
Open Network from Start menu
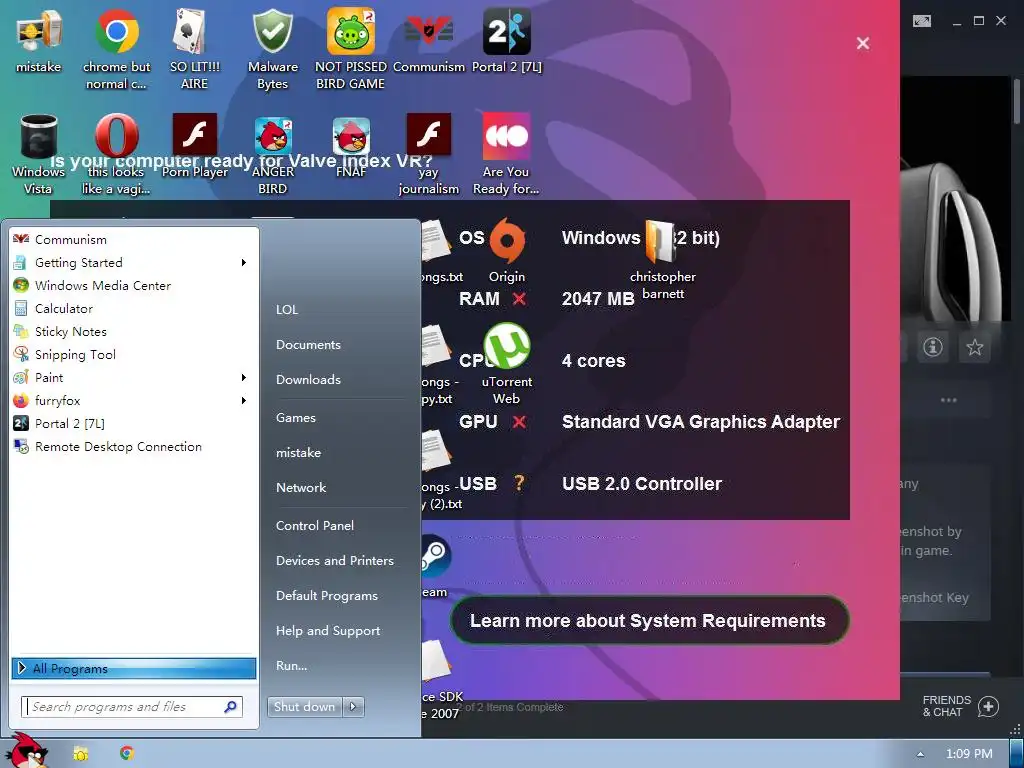click(x=301, y=487)
